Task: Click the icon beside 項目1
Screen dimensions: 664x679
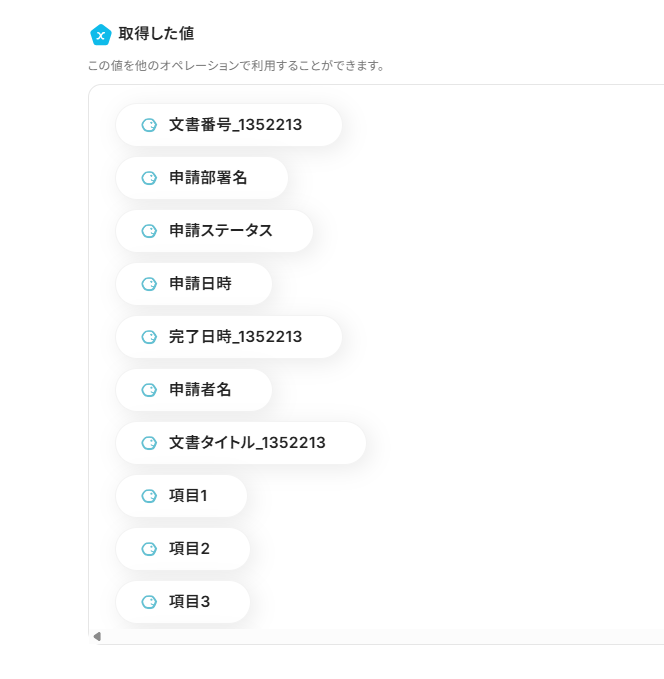Action: [149, 496]
